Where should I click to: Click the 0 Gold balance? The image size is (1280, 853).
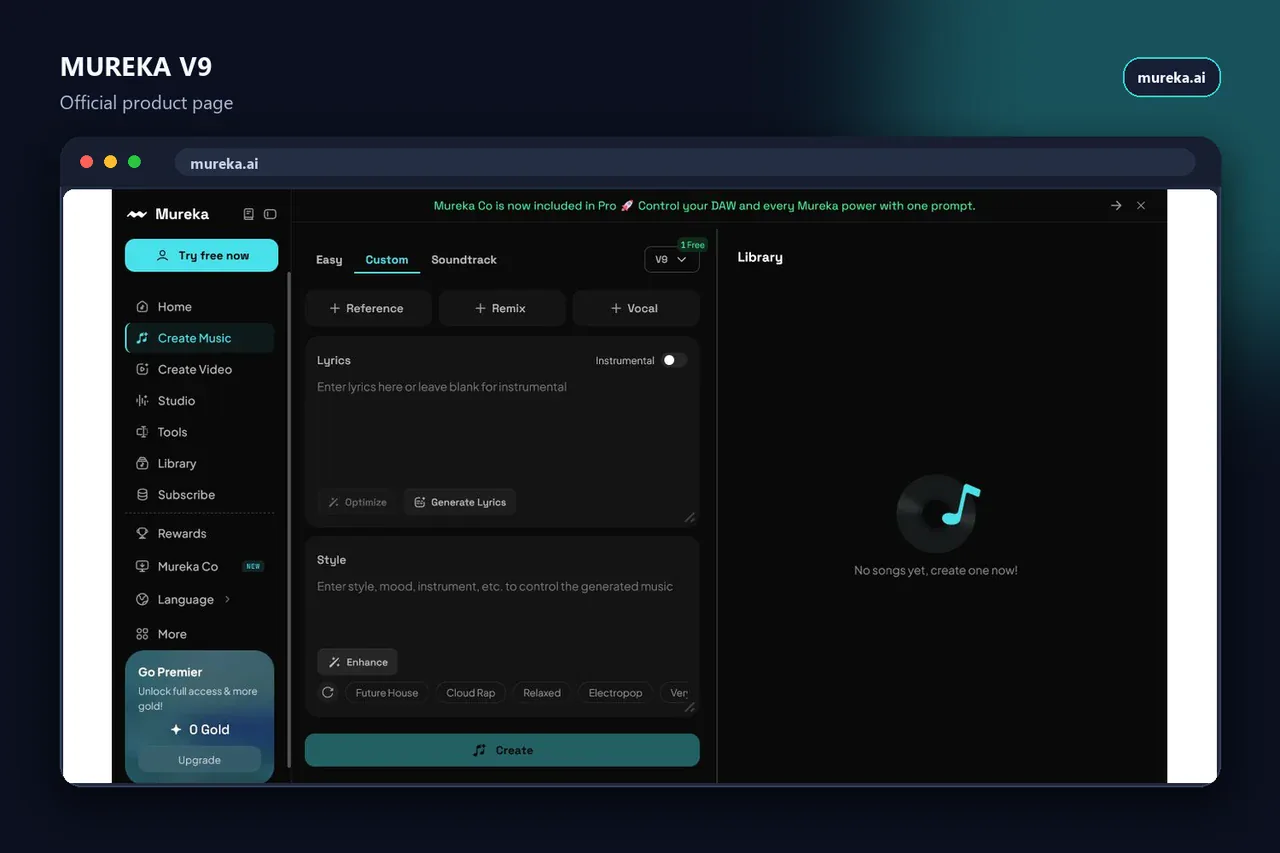tap(199, 730)
